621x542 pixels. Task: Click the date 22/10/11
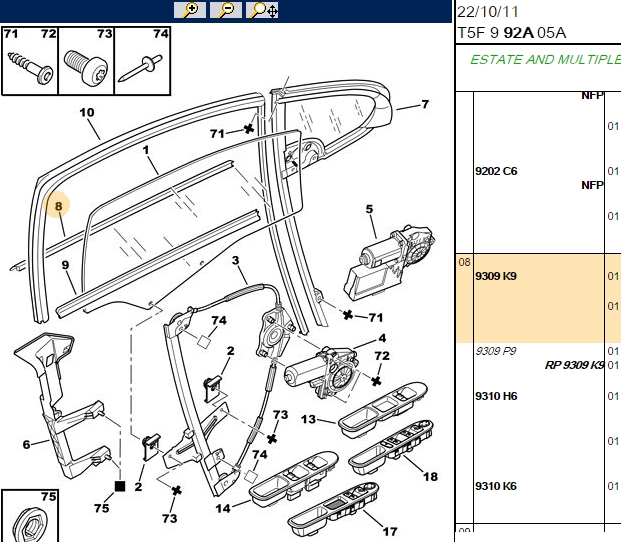(488, 11)
